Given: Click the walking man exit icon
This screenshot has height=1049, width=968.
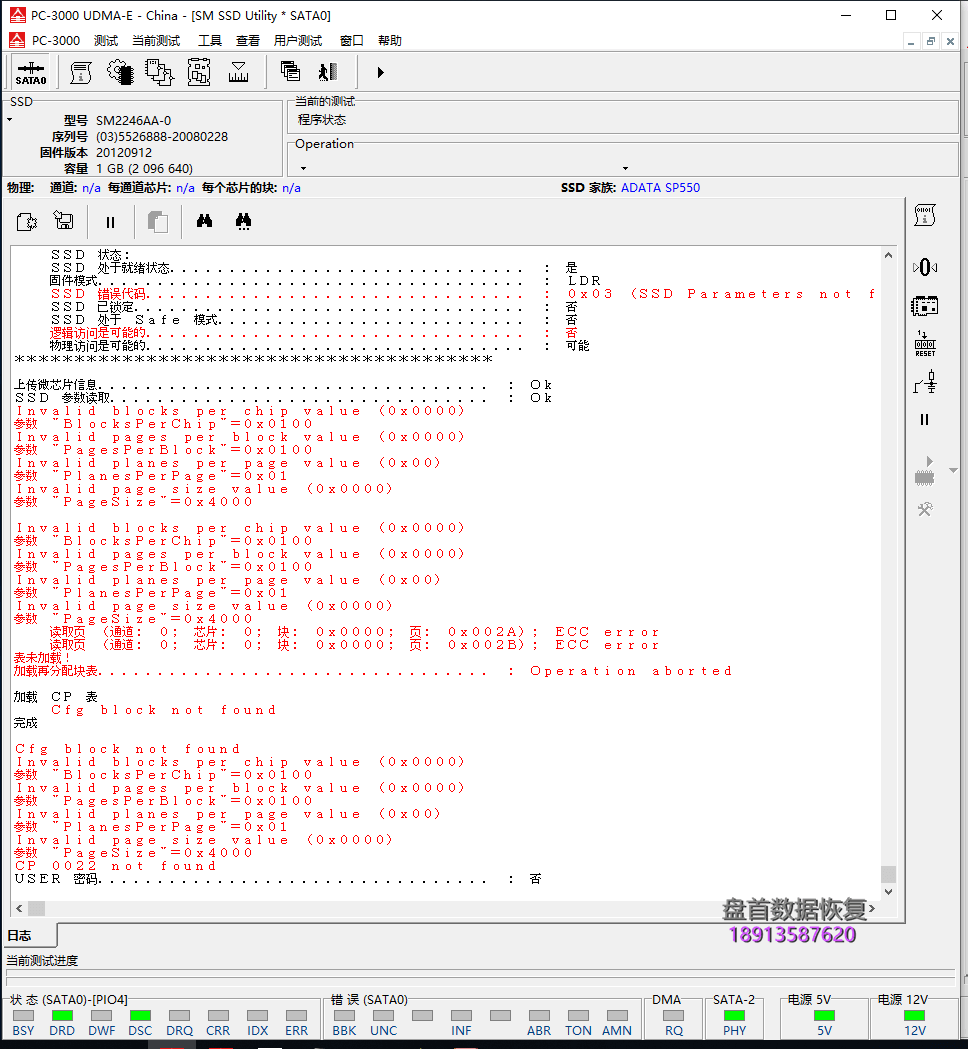Looking at the screenshot, I should click(328, 72).
